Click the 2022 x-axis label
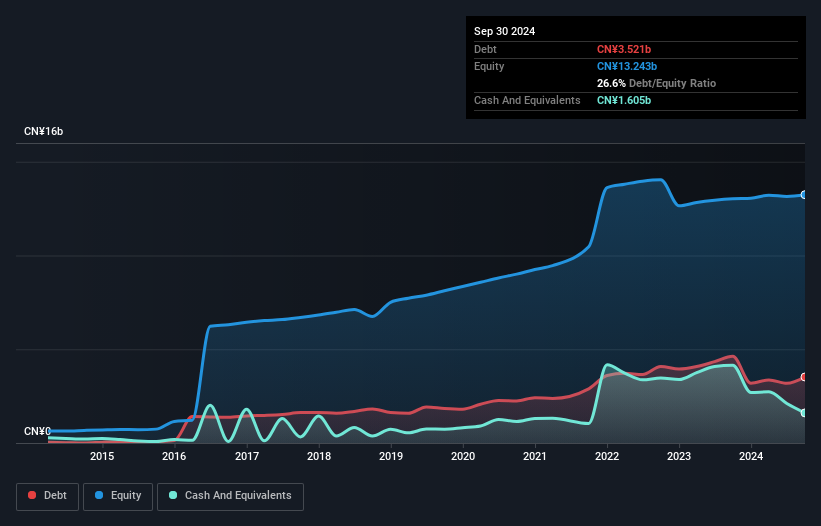821x526 pixels. tap(607, 456)
